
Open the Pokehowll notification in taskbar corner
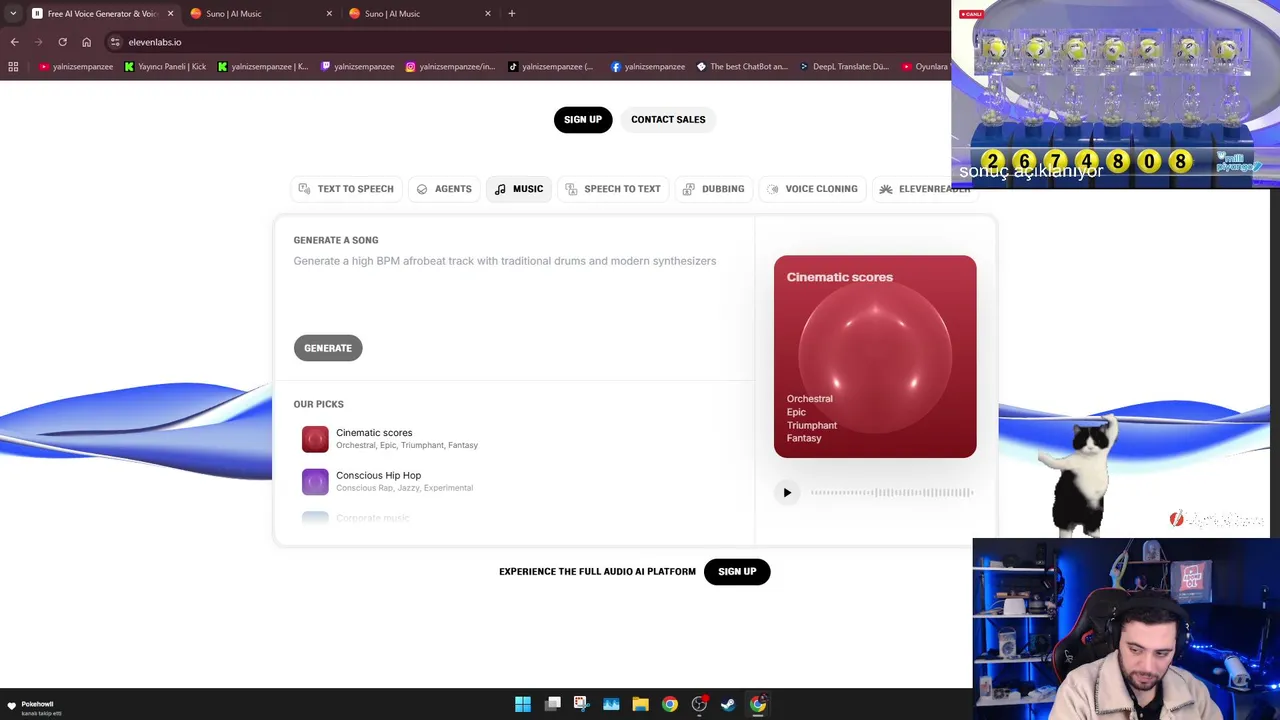pos(35,708)
